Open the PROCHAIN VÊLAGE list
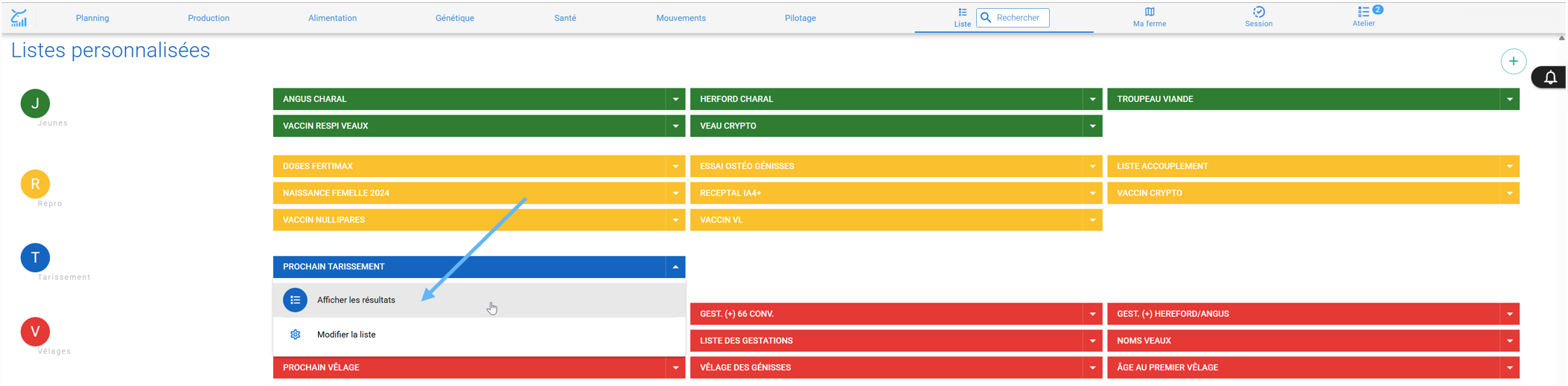The width and height of the screenshot is (1568, 386). (x=469, y=367)
